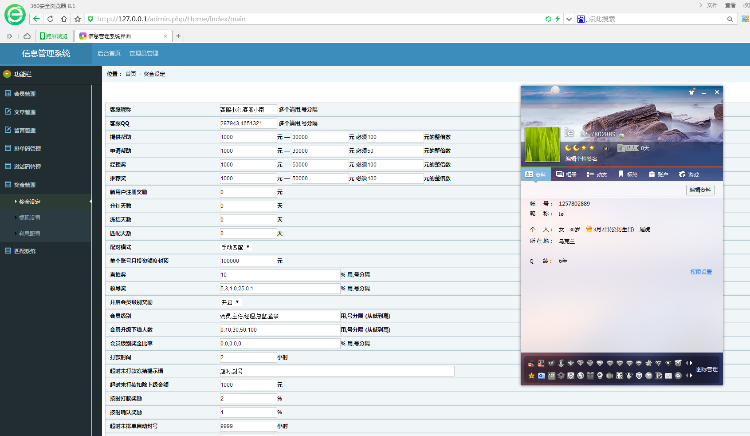750x436 pixels.
Task: Open the topmost sidebar menu entry
Action: (x=45, y=94)
